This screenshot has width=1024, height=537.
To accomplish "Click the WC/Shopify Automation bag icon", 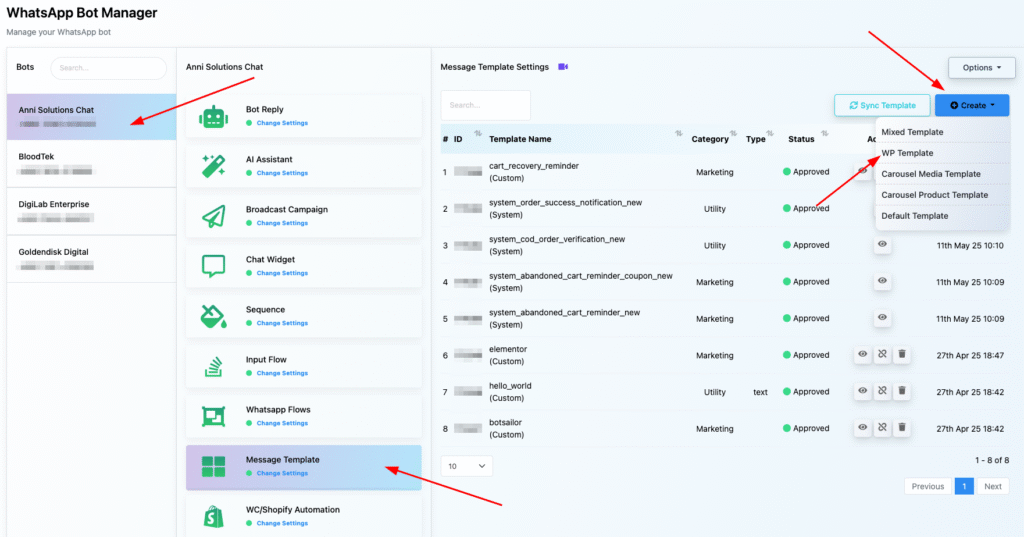I will (x=214, y=517).
